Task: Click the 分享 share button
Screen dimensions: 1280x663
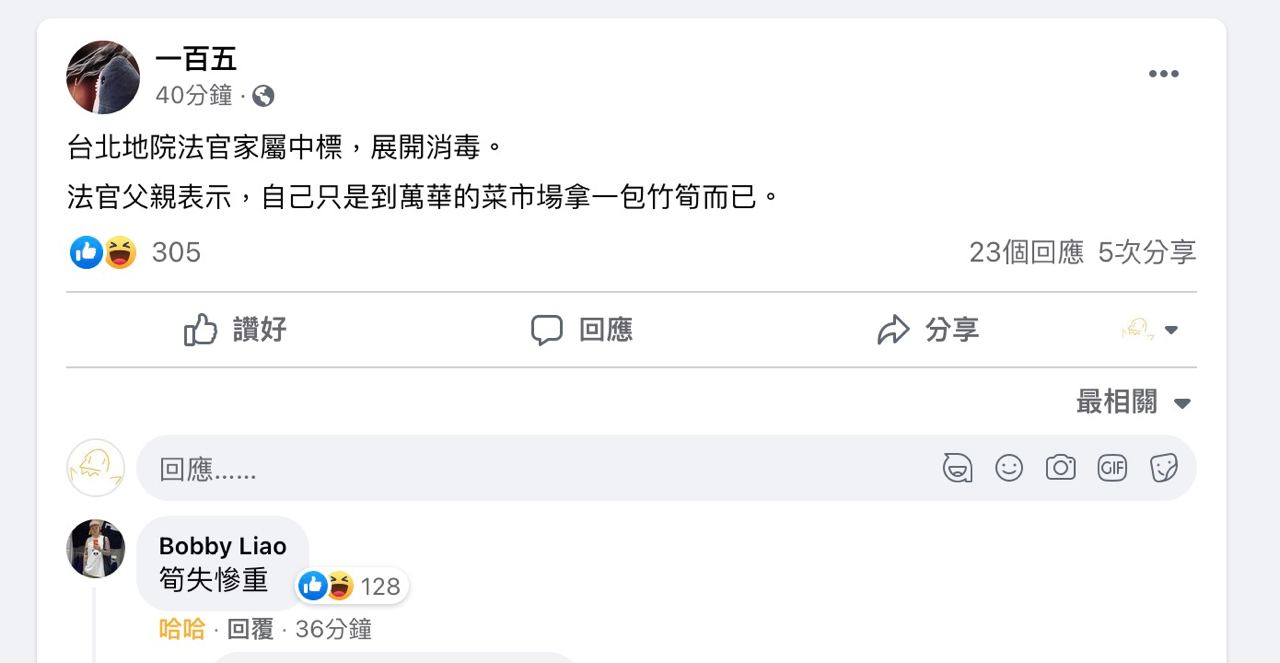Action: click(x=928, y=330)
